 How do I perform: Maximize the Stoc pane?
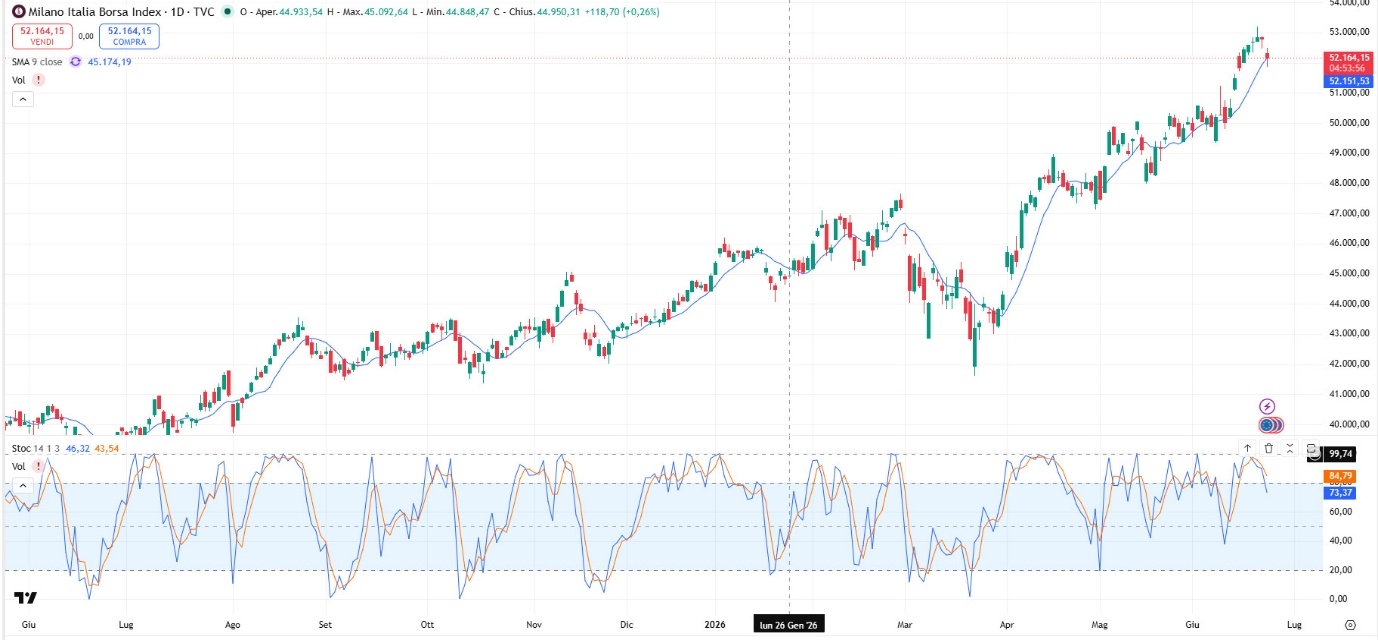[x=1312, y=449]
